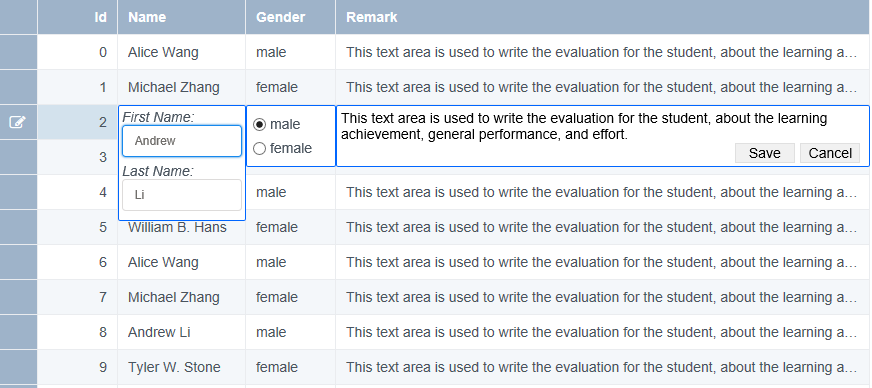Image resolution: width=872 pixels, height=388 pixels.
Task: Click the edit pencil icon on row 2
Action: 18,122
